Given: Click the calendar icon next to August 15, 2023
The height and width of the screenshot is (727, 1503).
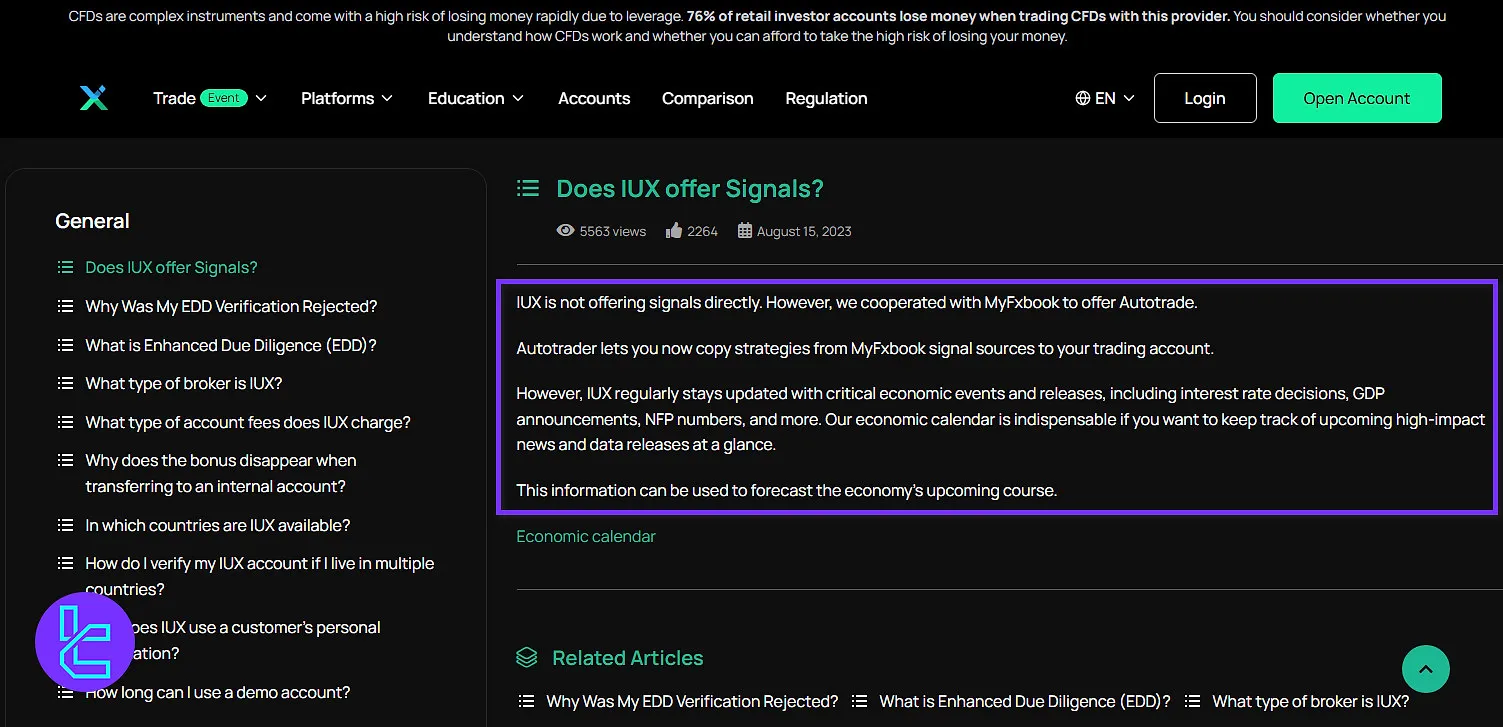Looking at the screenshot, I should 744,230.
